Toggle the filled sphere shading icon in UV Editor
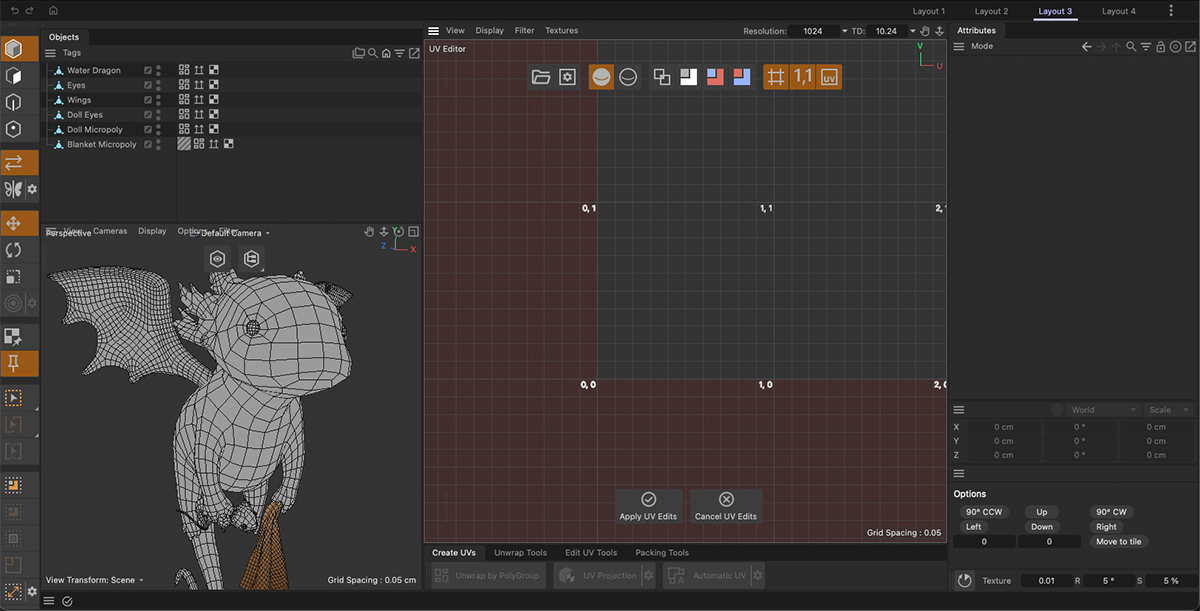The width and height of the screenshot is (1200, 611). 601,77
